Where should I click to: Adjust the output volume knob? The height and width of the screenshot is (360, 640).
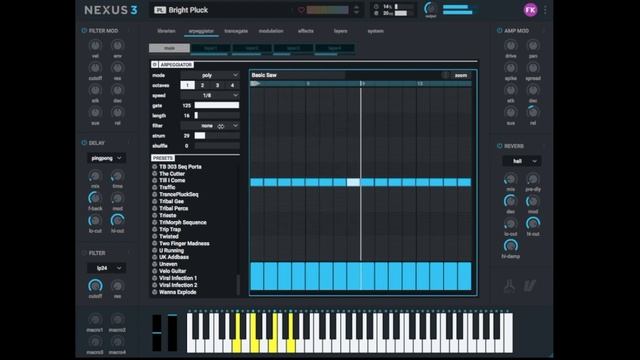430,8
